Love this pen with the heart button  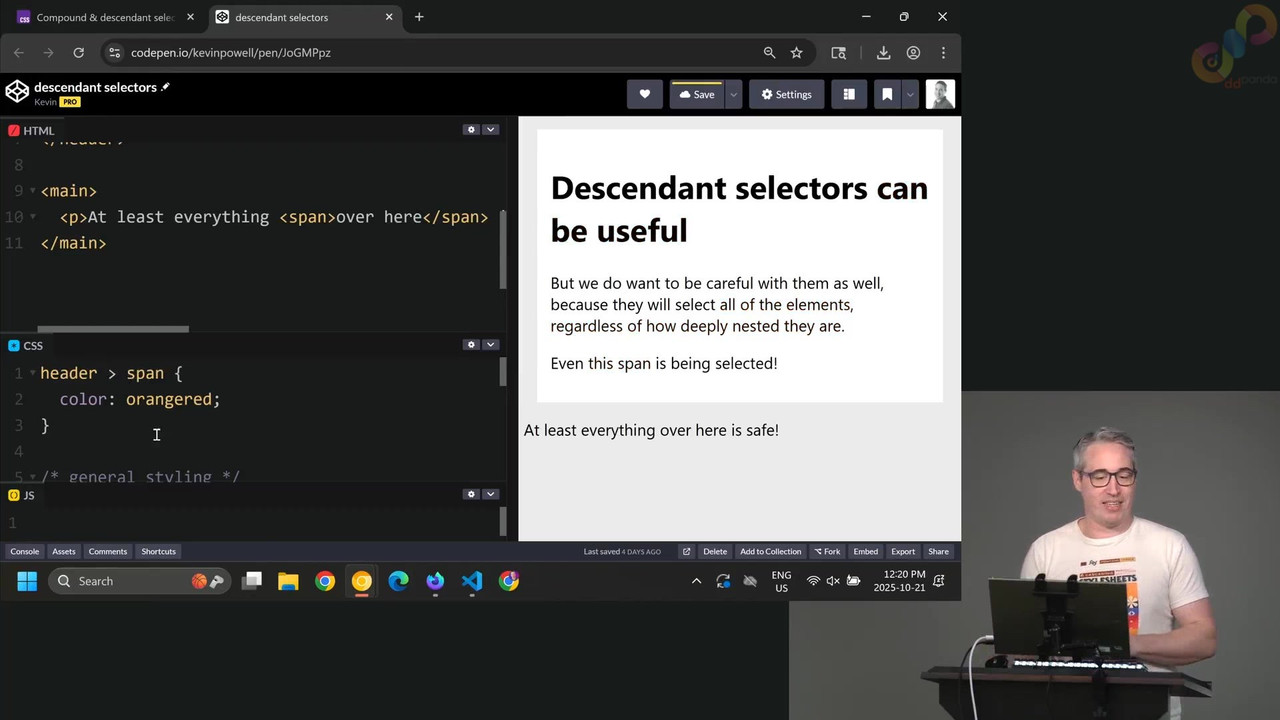coord(645,94)
